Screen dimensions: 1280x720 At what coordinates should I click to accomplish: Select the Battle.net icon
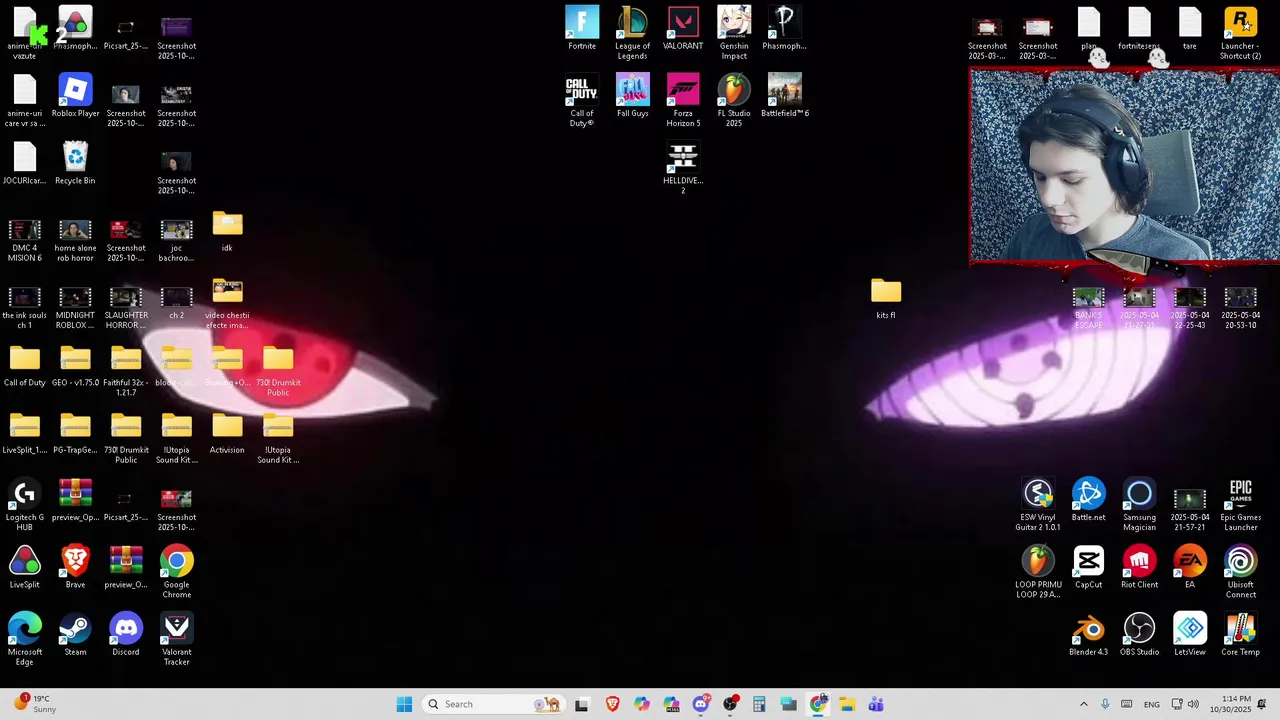pos(1089,501)
